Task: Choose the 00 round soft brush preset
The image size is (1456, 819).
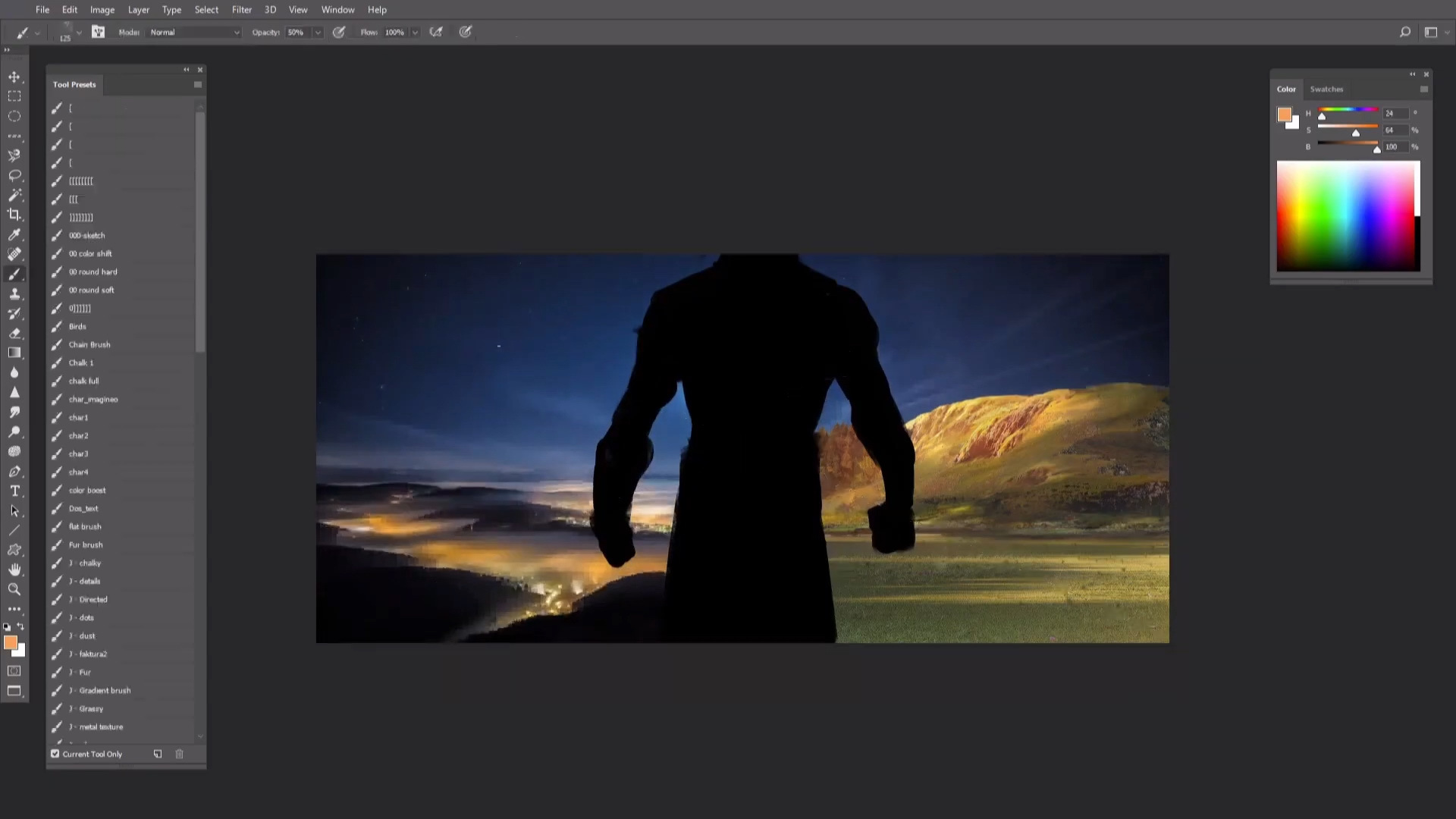Action: [92, 290]
